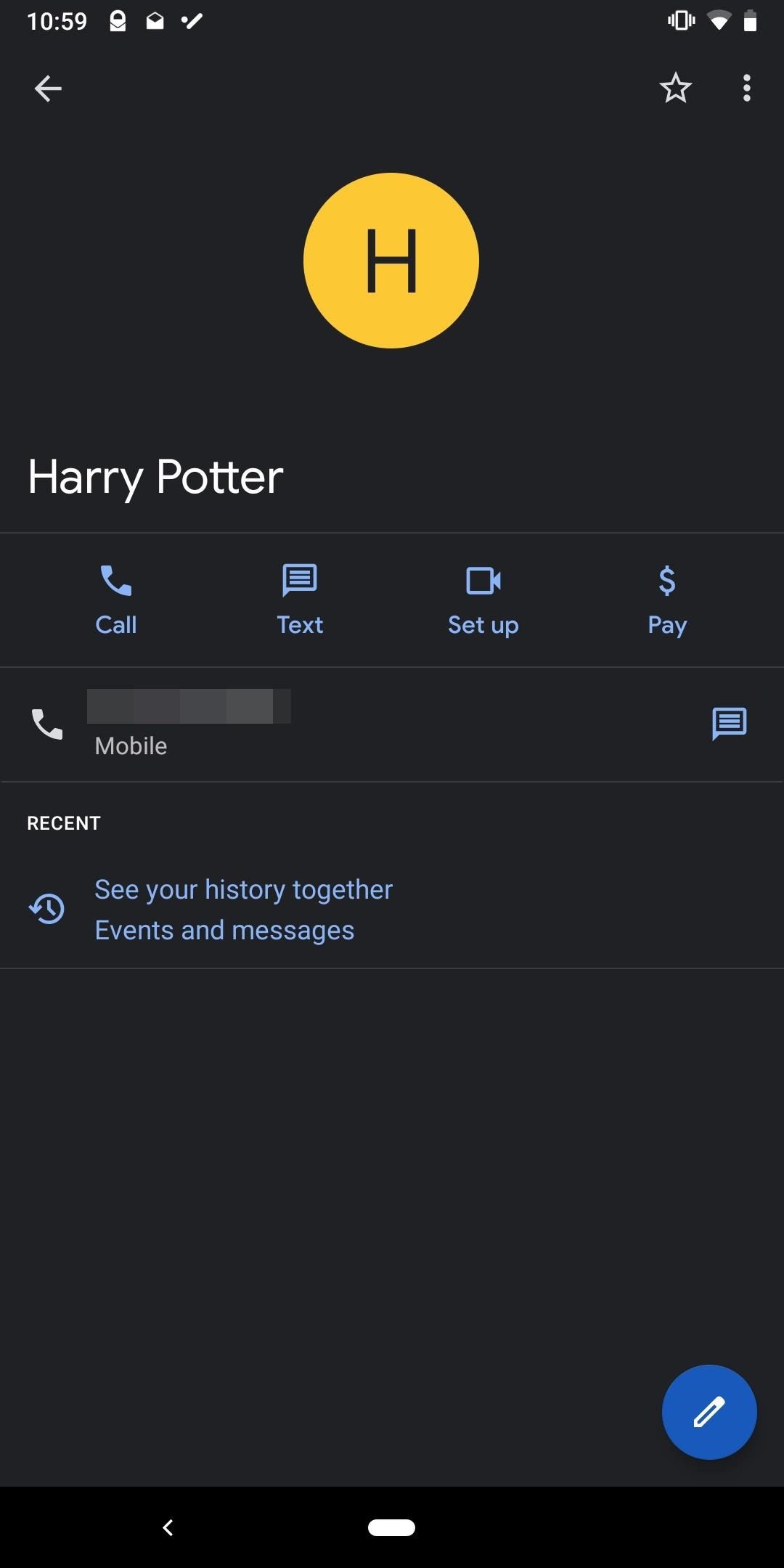Screen dimensions: 784x1568
Task: Tap the yellow H contact avatar
Action: (391, 261)
